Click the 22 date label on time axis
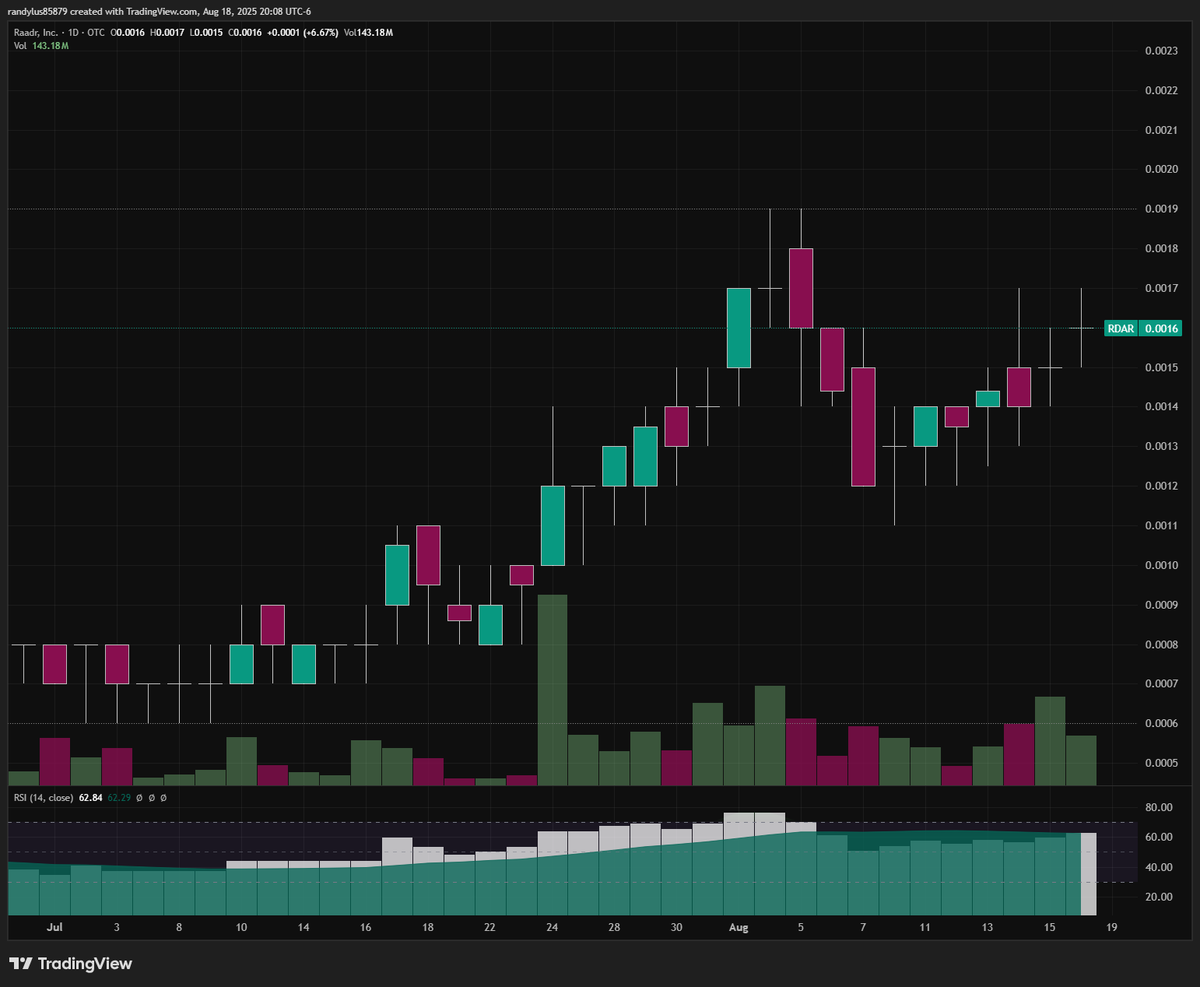 pos(490,928)
